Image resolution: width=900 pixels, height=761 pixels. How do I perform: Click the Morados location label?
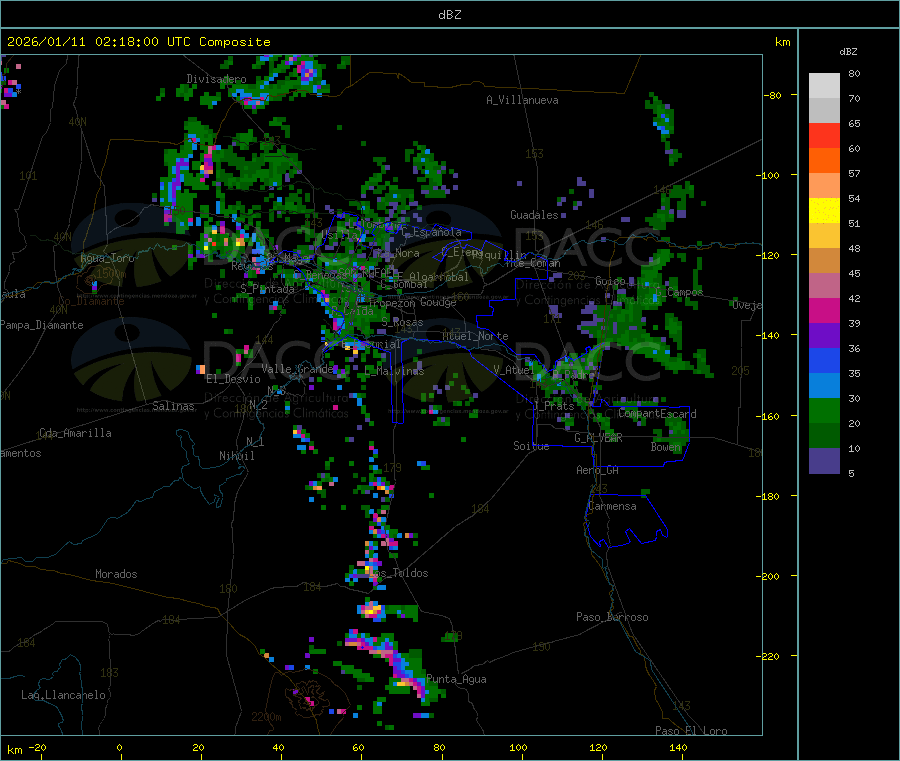(x=116, y=574)
